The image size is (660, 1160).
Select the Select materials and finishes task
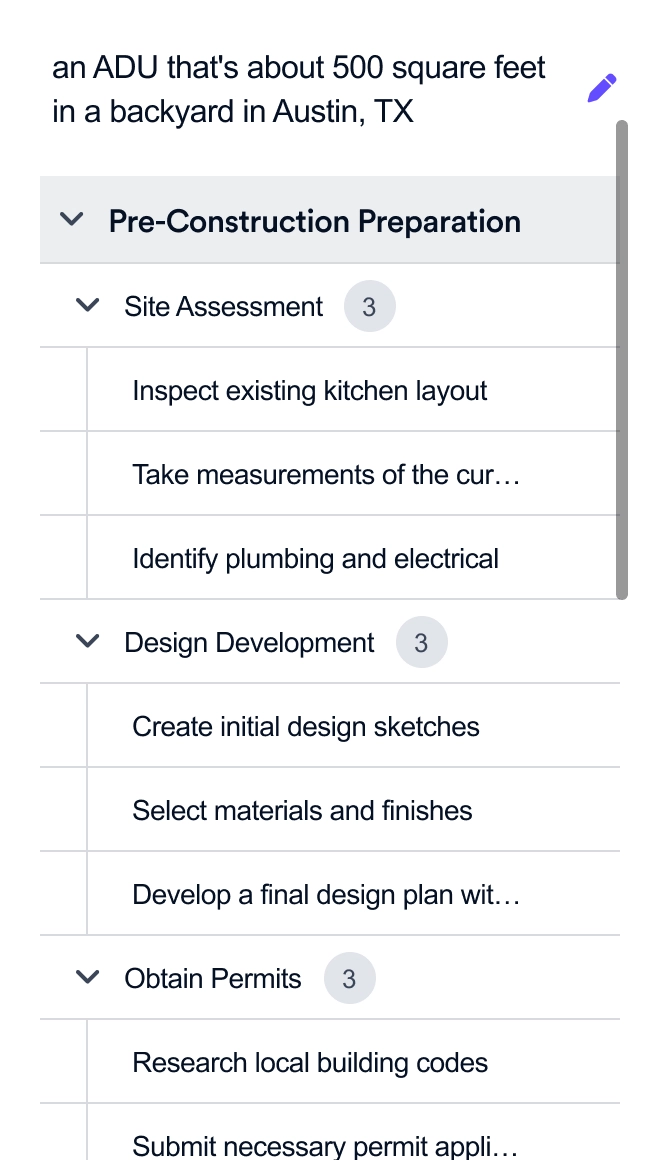point(302,810)
